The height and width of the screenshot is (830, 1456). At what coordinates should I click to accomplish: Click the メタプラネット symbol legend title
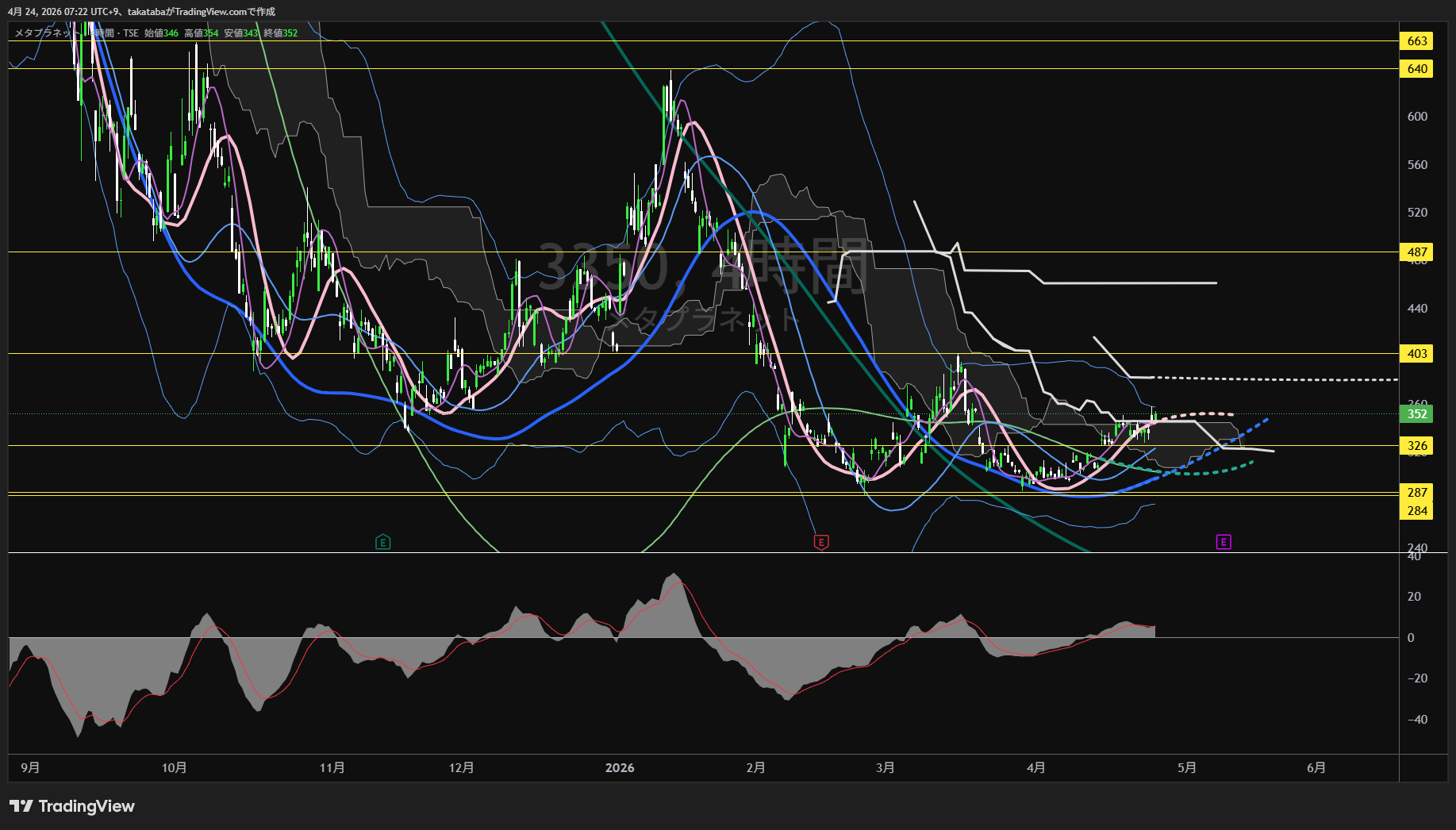(x=44, y=33)
